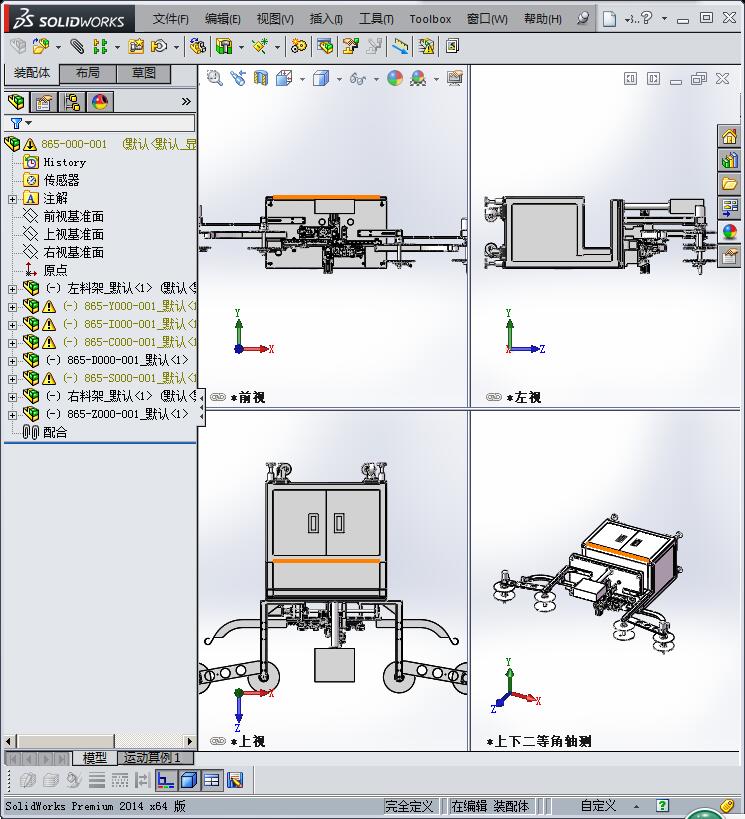Toggle link icon beside *前视 view label
The image size is (745, 819).
click(217, 397)
